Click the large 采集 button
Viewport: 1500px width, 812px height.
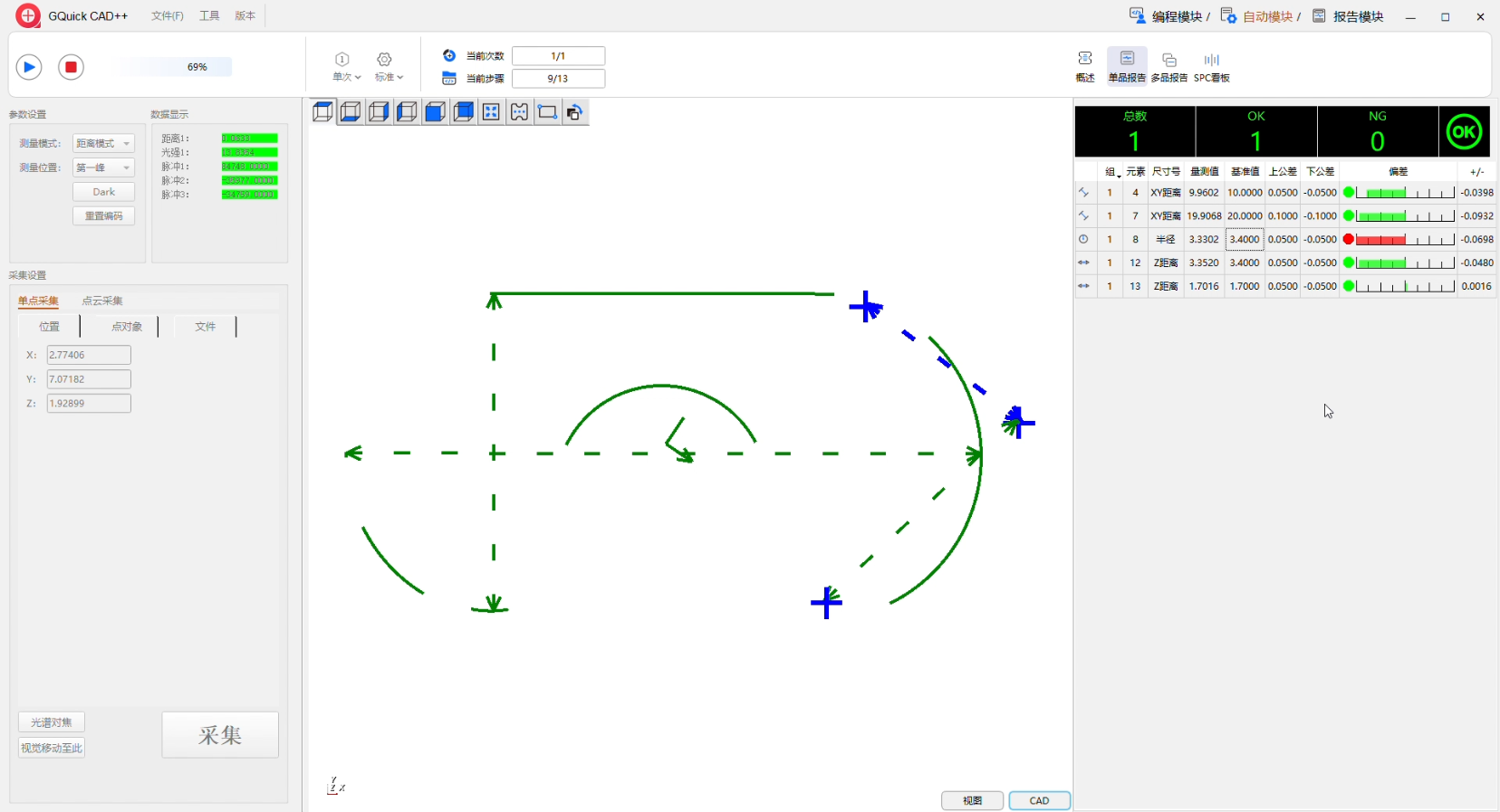tap(220, 735)
